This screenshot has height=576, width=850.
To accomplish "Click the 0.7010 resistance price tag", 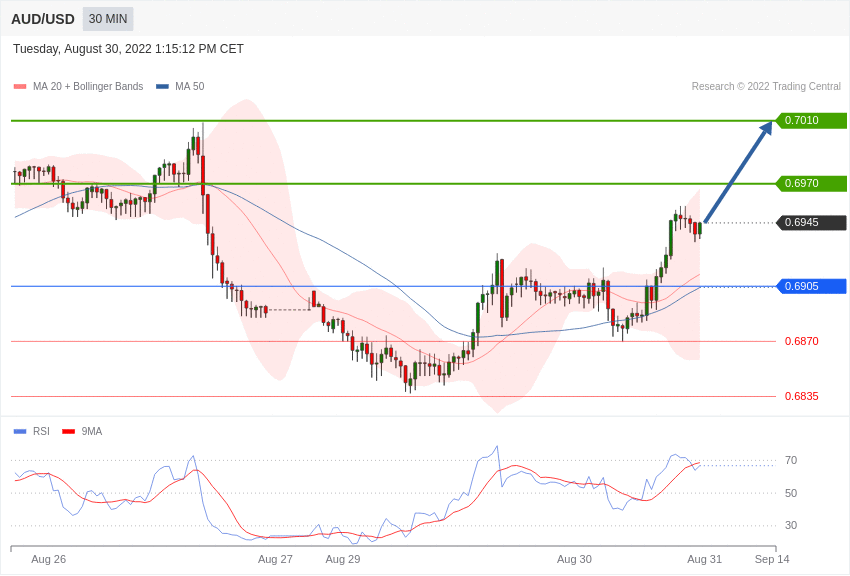I will point(812,120).
